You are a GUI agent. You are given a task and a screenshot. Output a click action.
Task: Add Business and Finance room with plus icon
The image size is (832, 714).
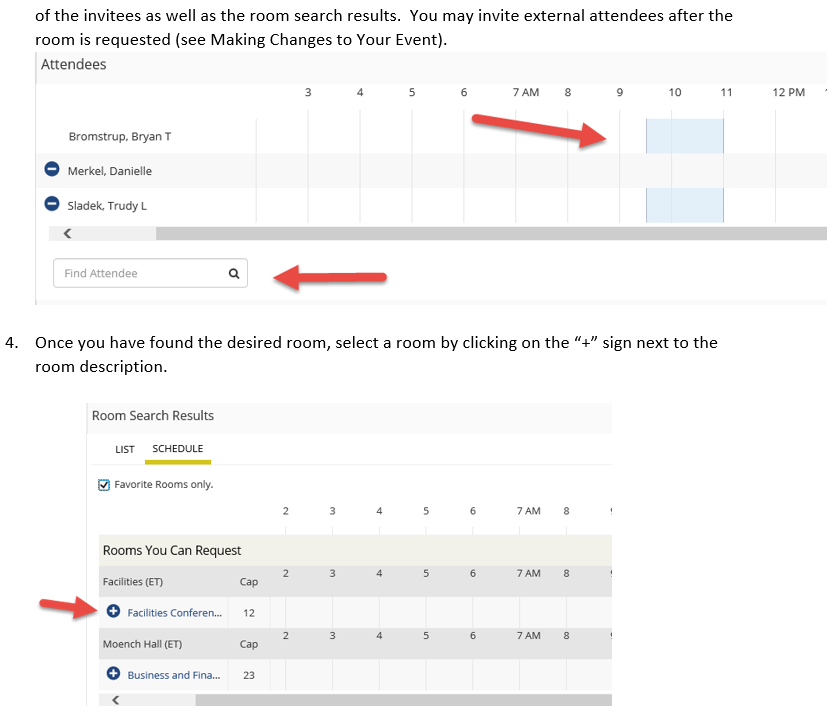[114, 674]
